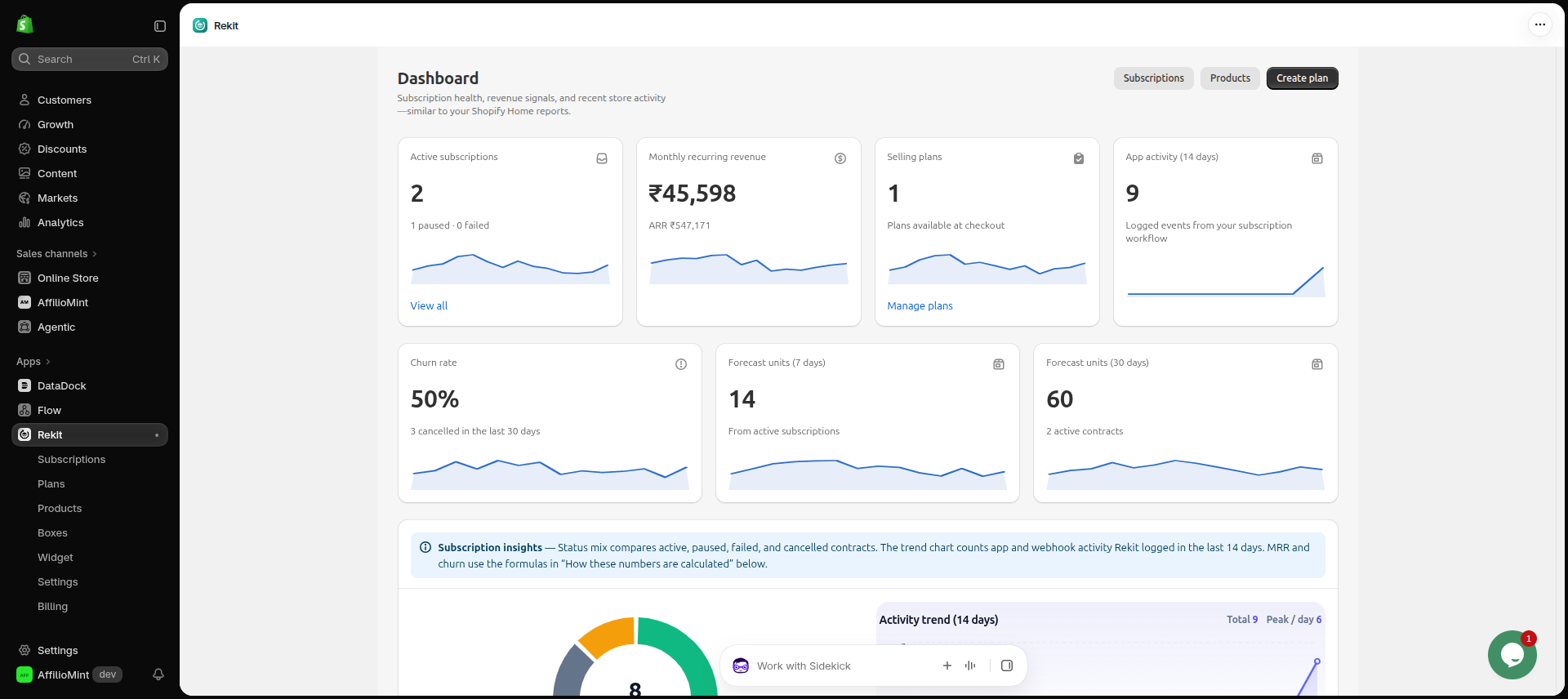Click the Activity trend (14 days) heading
Viewport: 1568px width, 699px height.
938,620
